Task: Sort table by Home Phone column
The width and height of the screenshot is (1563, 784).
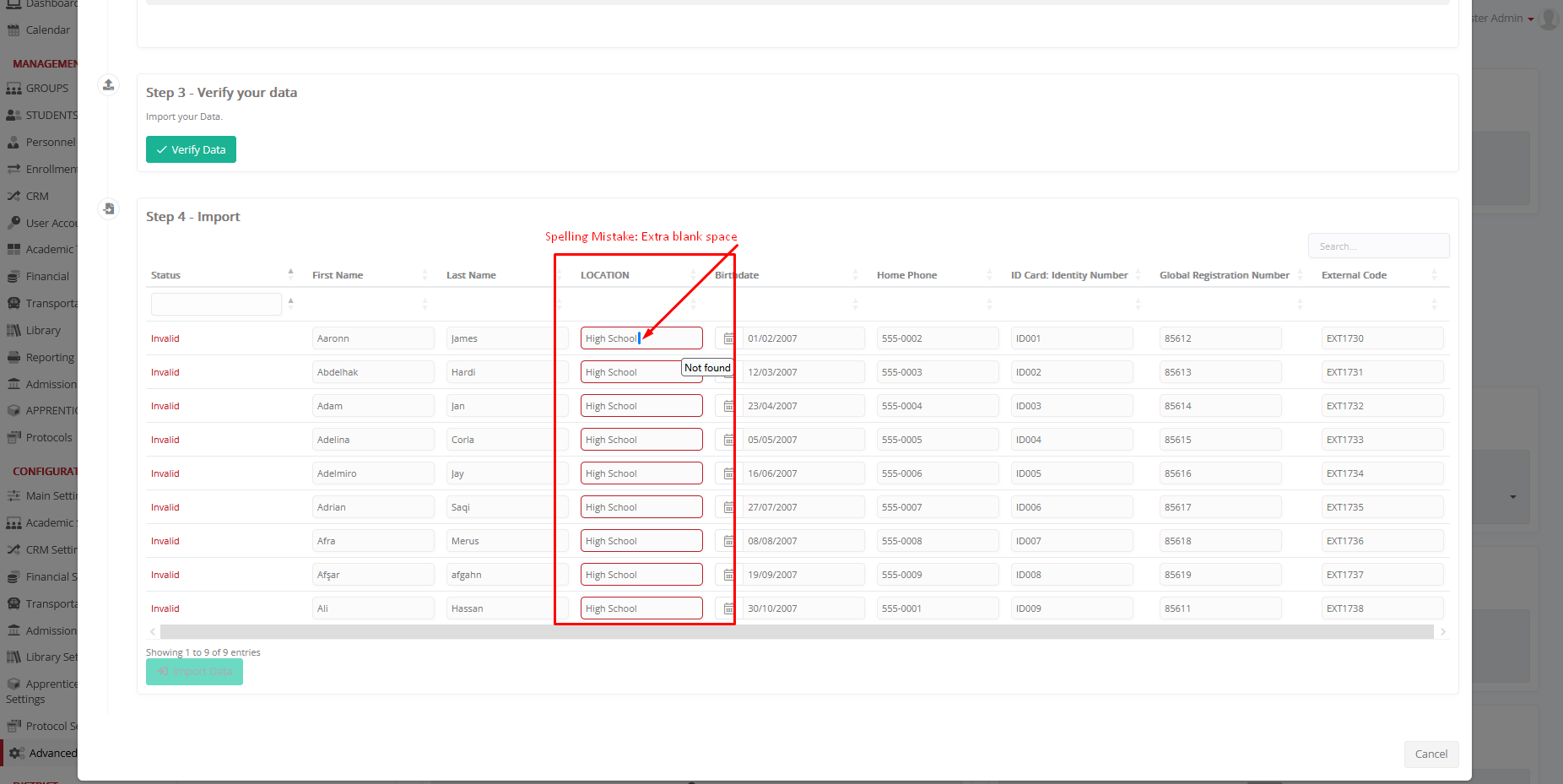Action: tap(989, 275)
